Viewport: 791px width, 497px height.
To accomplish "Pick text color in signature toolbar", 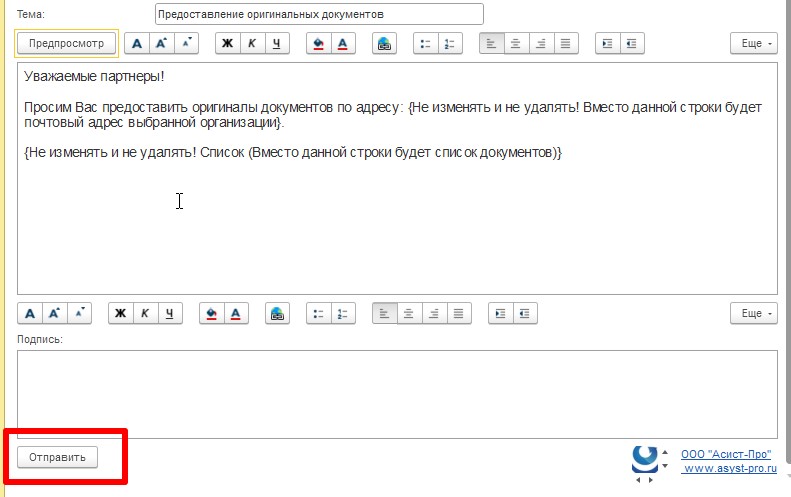I will [x=236, y=313].
